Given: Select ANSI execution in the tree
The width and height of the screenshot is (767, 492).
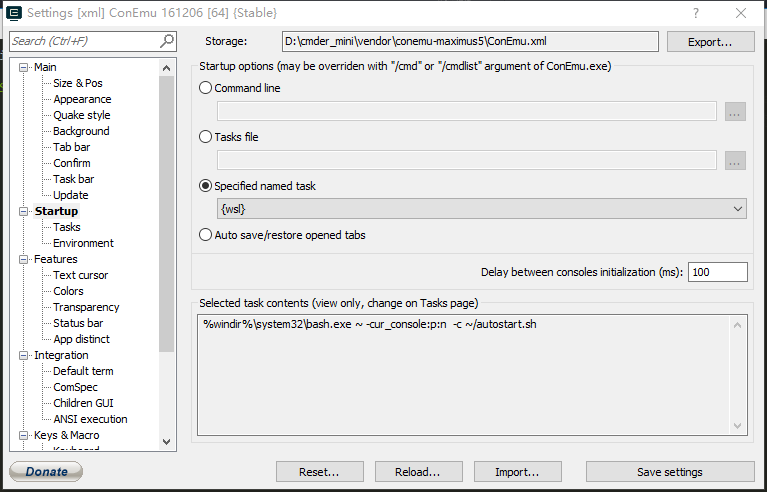Looking at the screenshot, I should (90, 419).
